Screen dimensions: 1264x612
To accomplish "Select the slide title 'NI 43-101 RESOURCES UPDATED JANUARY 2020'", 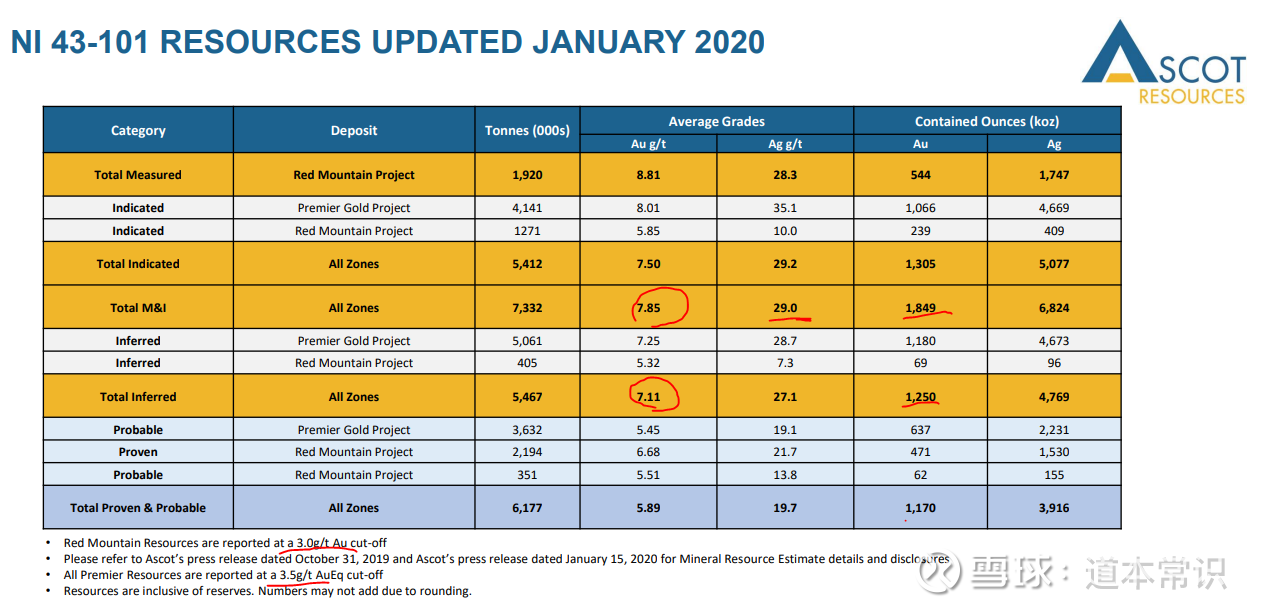I will [387, 42].
